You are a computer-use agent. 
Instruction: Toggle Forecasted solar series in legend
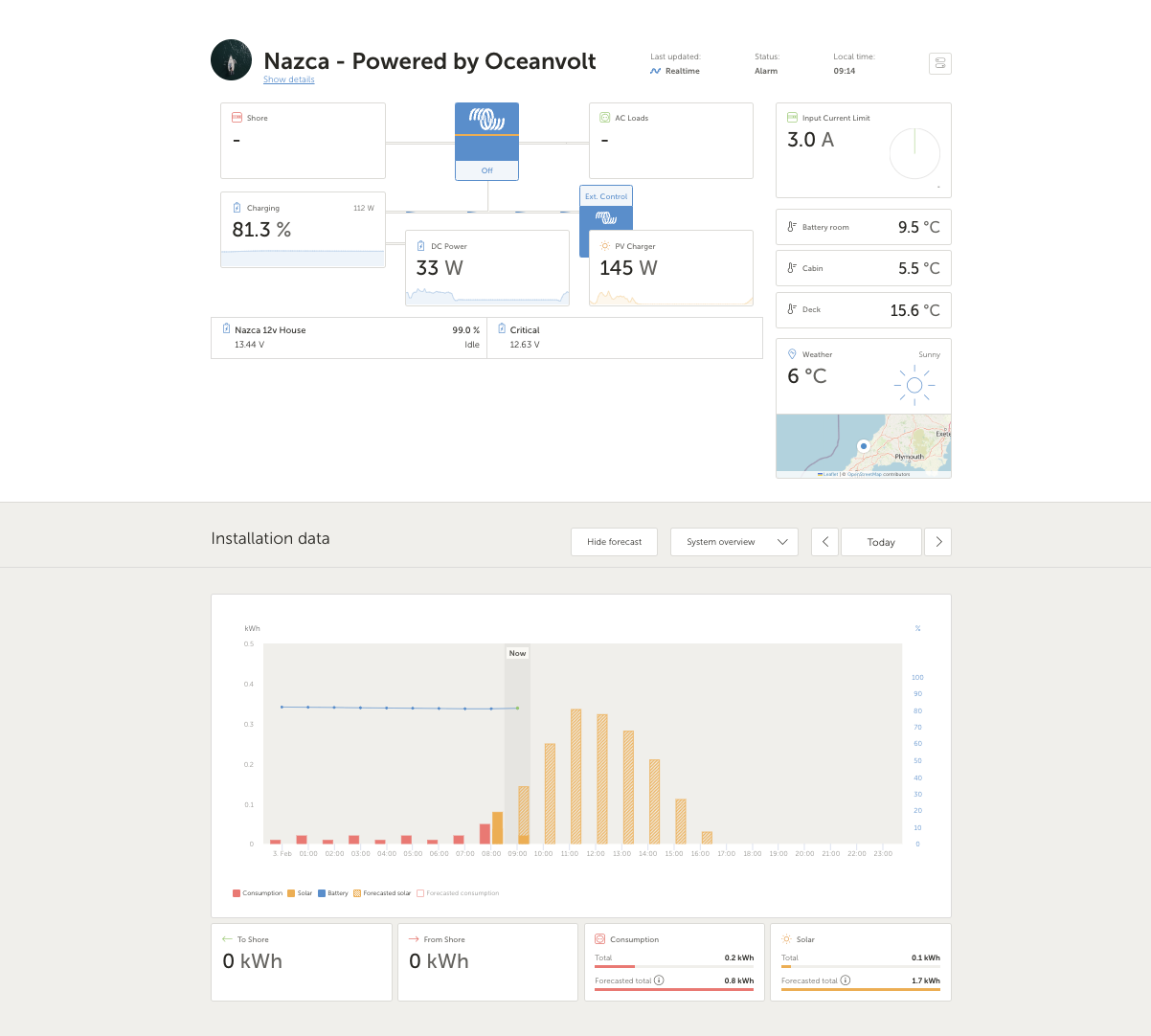tap(382, 893)
